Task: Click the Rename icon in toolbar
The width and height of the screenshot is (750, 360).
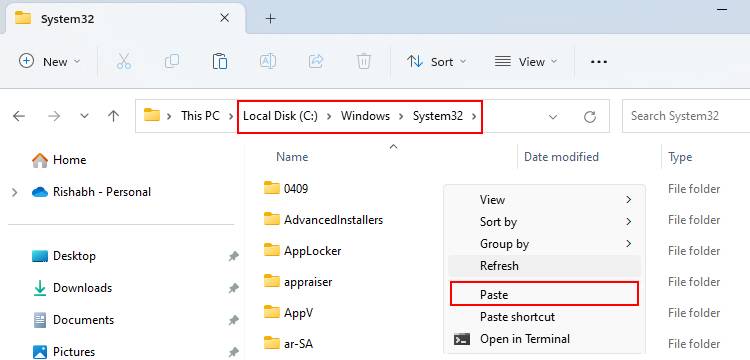Action: (268, 62)
